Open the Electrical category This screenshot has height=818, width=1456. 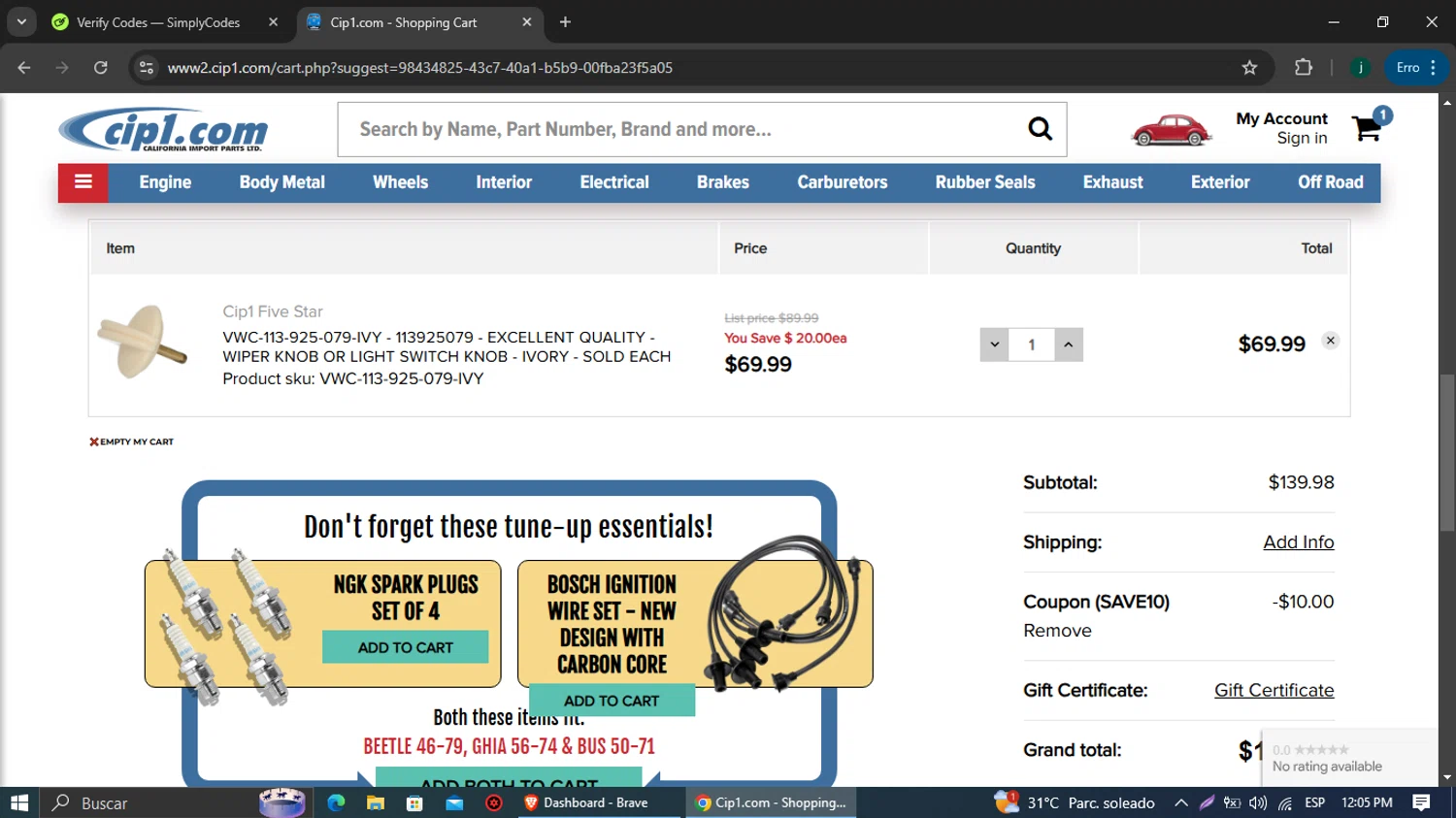coord(614,182)
